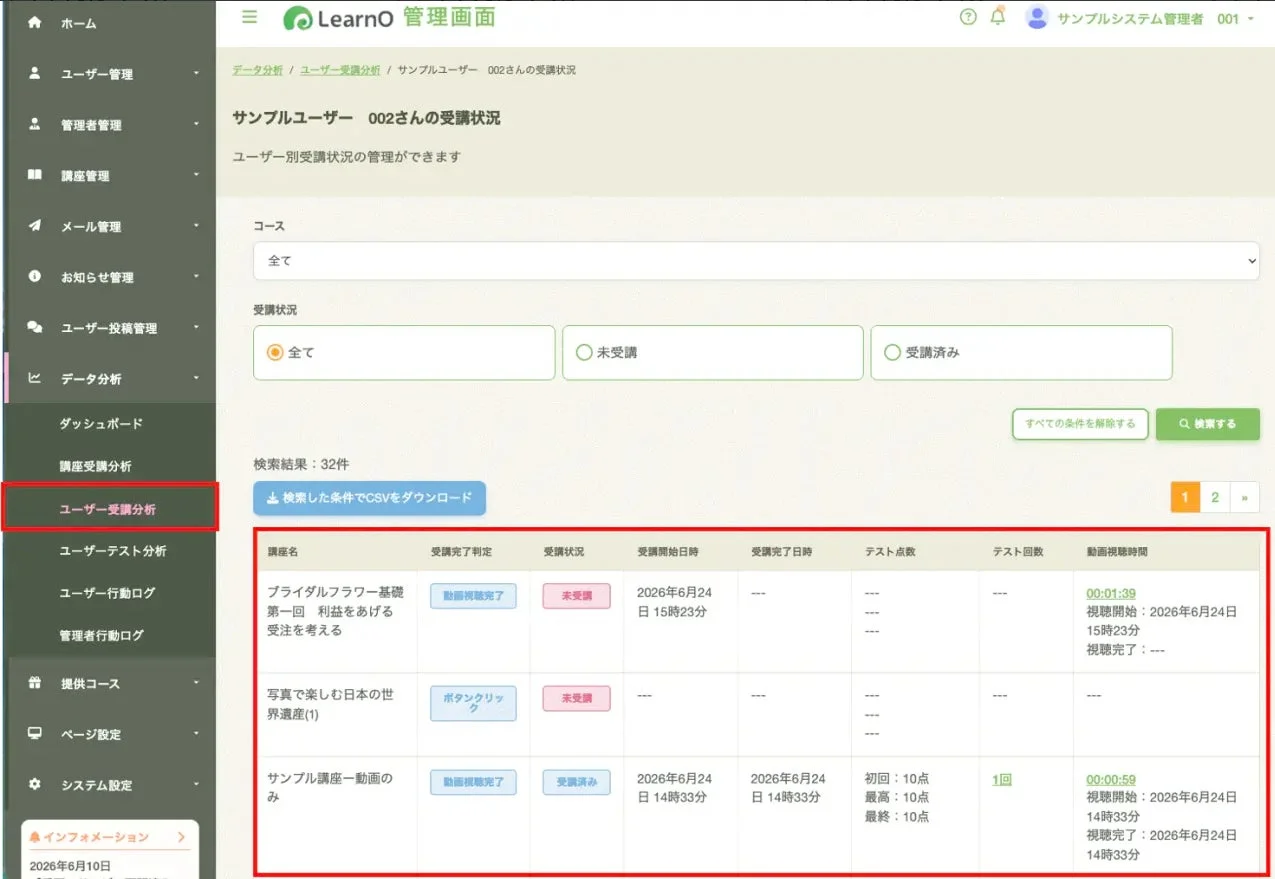This screenshot has width=1275, height=879.
Task: Open the コース dropdown showing 全て
Action: point(756,260)
